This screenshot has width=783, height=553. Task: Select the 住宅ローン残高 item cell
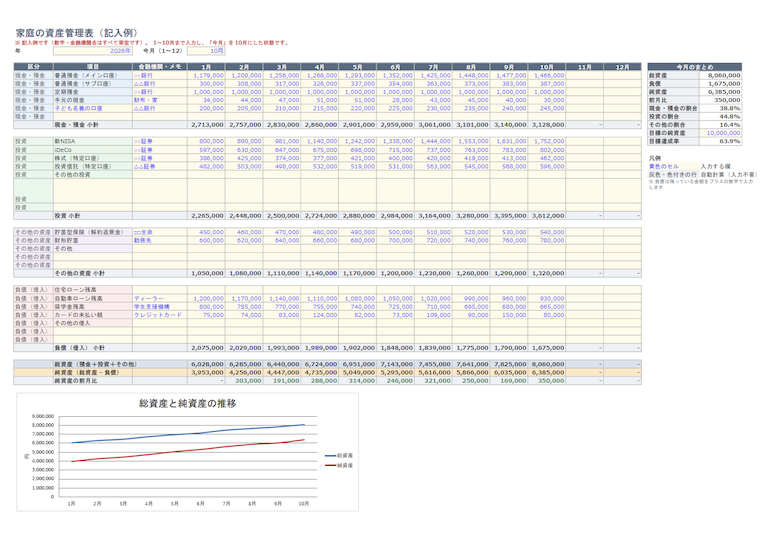tap(93, 290)
